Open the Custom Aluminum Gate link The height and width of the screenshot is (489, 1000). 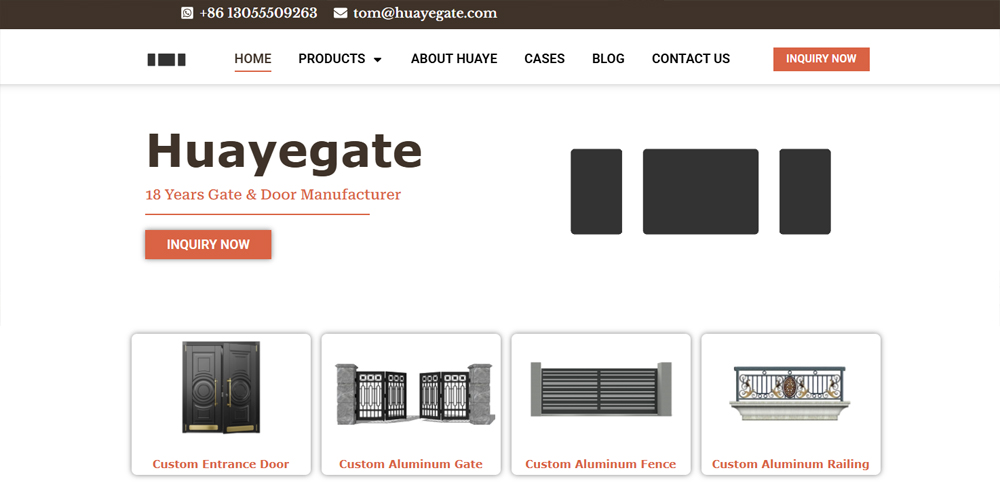(411, 464)
